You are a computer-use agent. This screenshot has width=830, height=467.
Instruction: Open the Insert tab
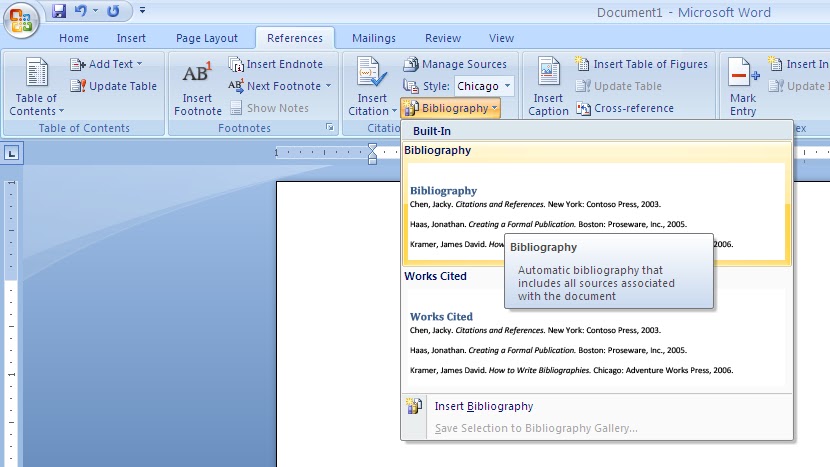131,38
